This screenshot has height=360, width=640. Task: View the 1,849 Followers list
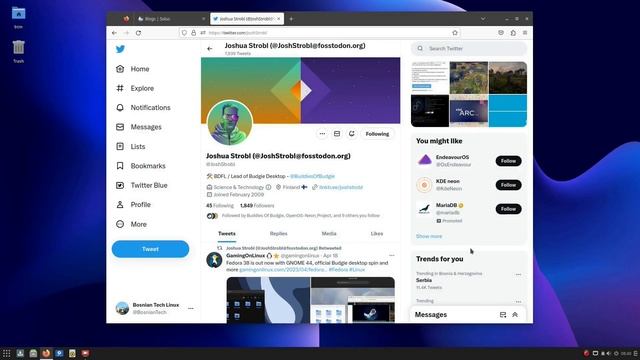pyautogui.click(x=257, y=206)
